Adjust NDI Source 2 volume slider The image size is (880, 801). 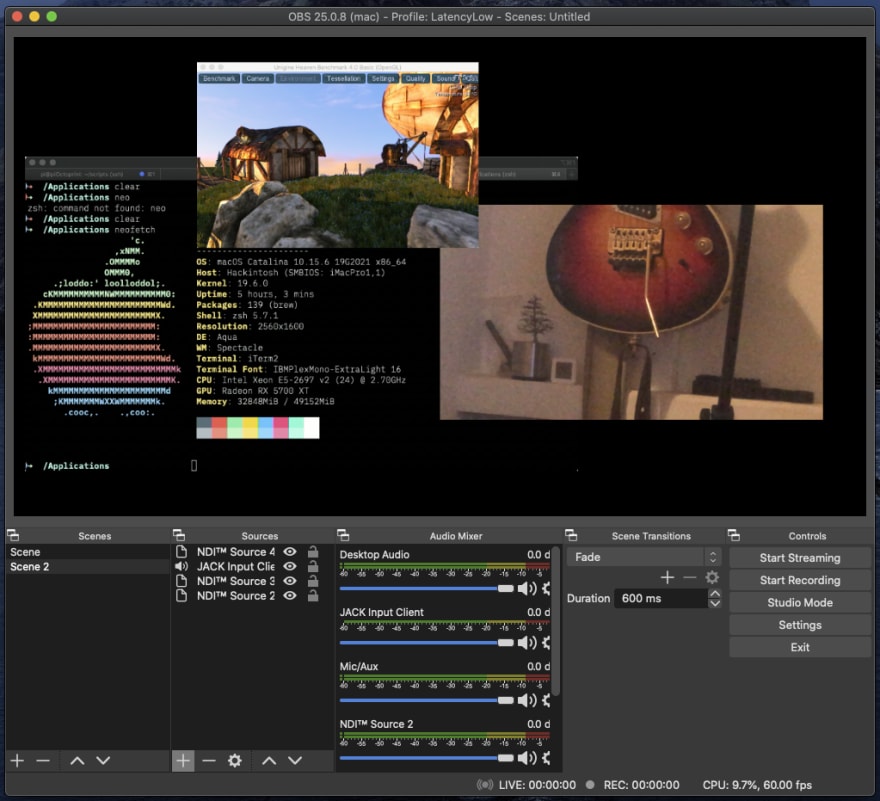pos(427,758)
